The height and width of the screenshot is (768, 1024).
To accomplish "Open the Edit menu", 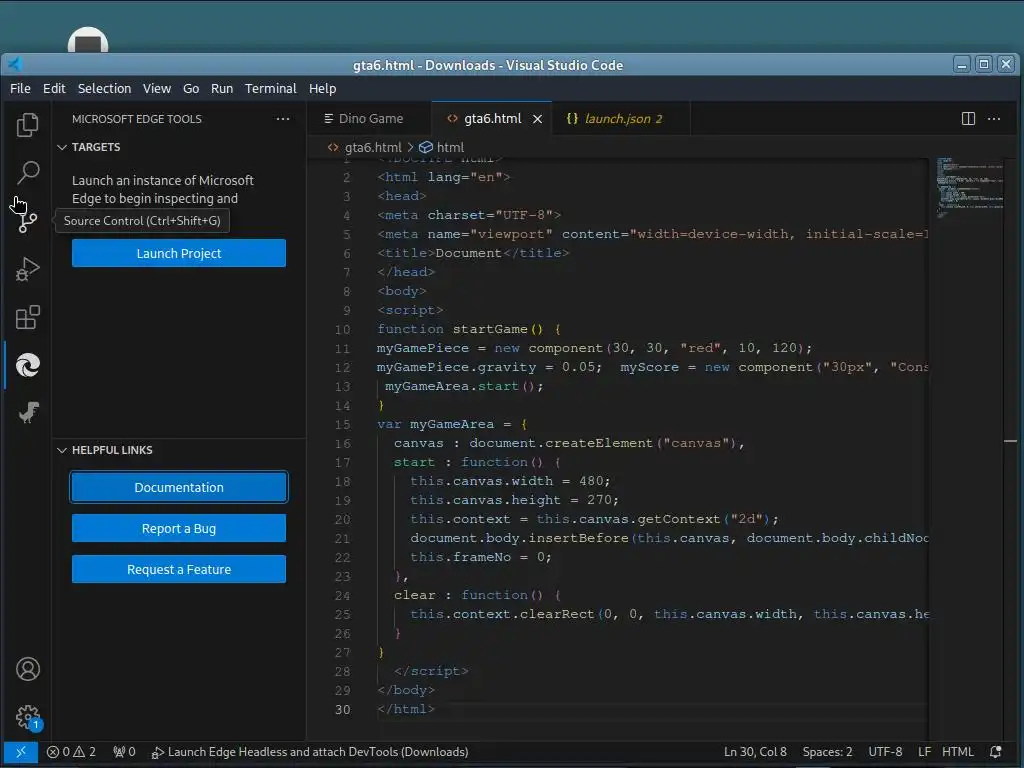I will click(x=54, y=88).
